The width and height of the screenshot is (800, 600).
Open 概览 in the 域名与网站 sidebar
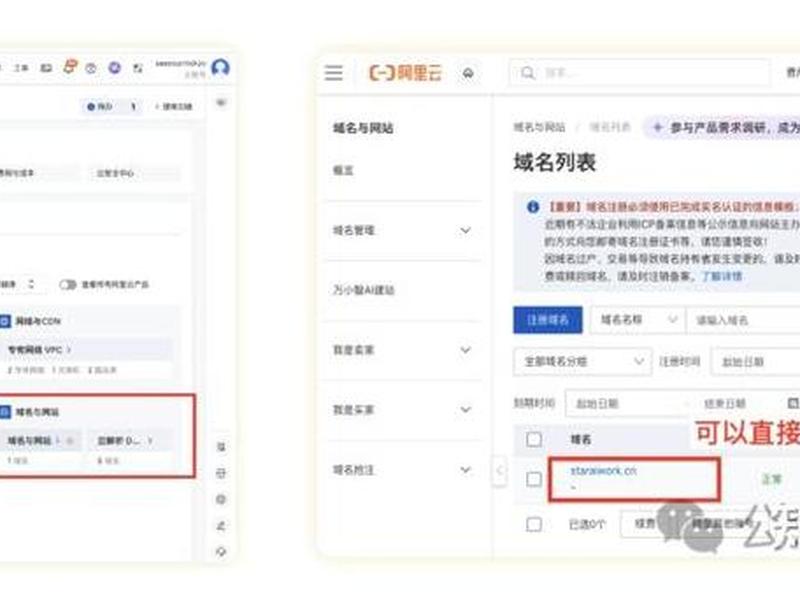pos(343,170)
